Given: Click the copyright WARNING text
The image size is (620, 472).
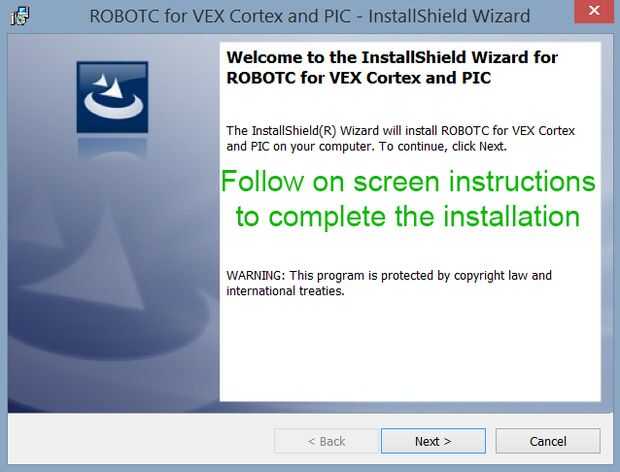Looking at the screenshot, I should pyautogui.click(x=389, y=283).
